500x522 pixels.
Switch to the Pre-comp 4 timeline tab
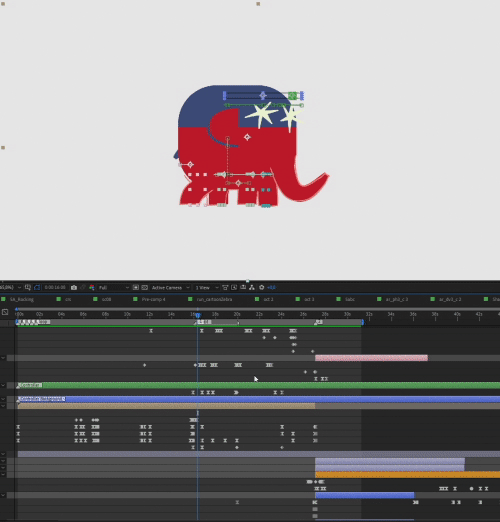(x=153, y=299)
